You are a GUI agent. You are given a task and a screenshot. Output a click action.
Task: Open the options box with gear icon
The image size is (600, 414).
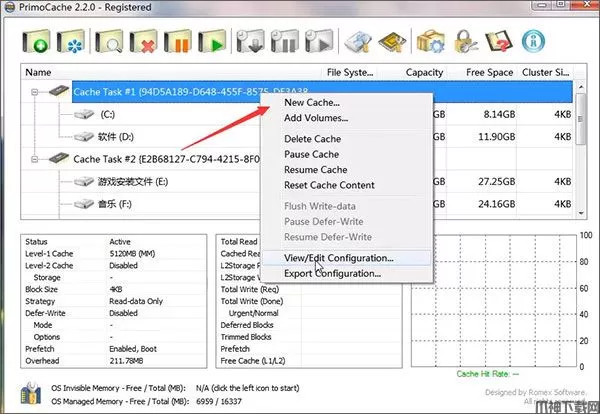click(430, 41)
